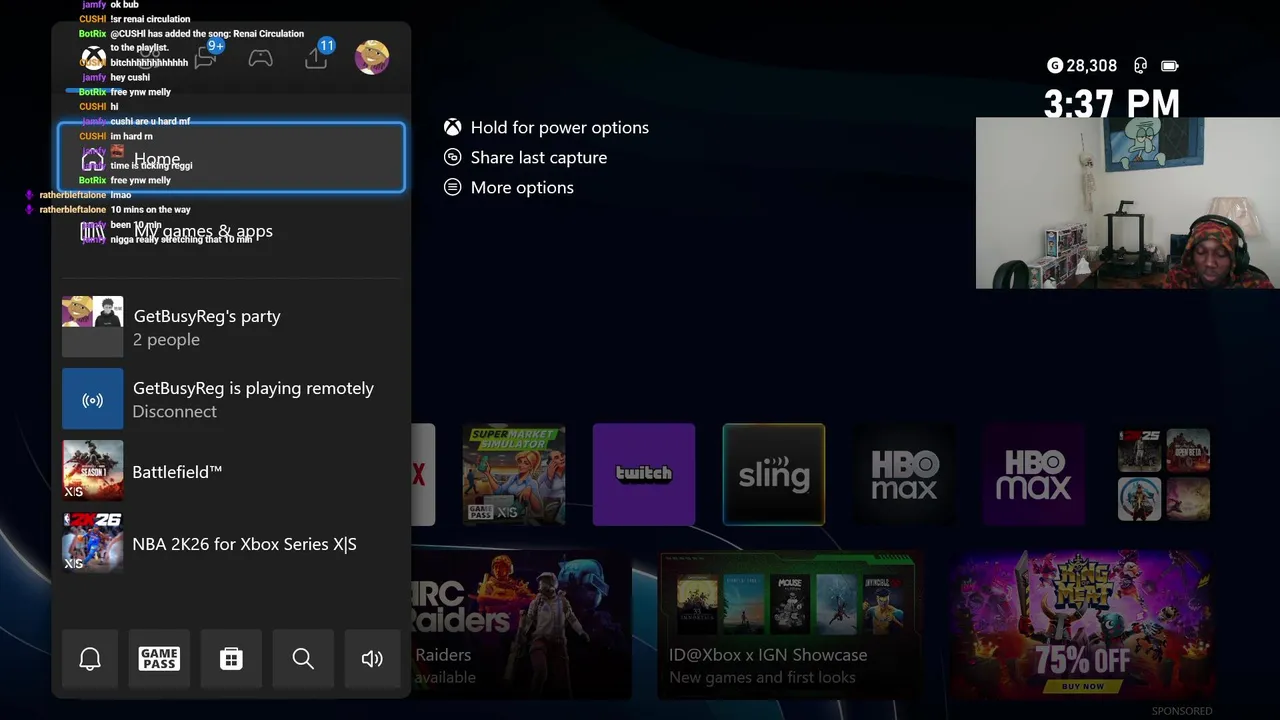This screenshot has width=1280, height=720.
Task: Click 'Hold for power options' hint
Action: [x=559, y=127]
